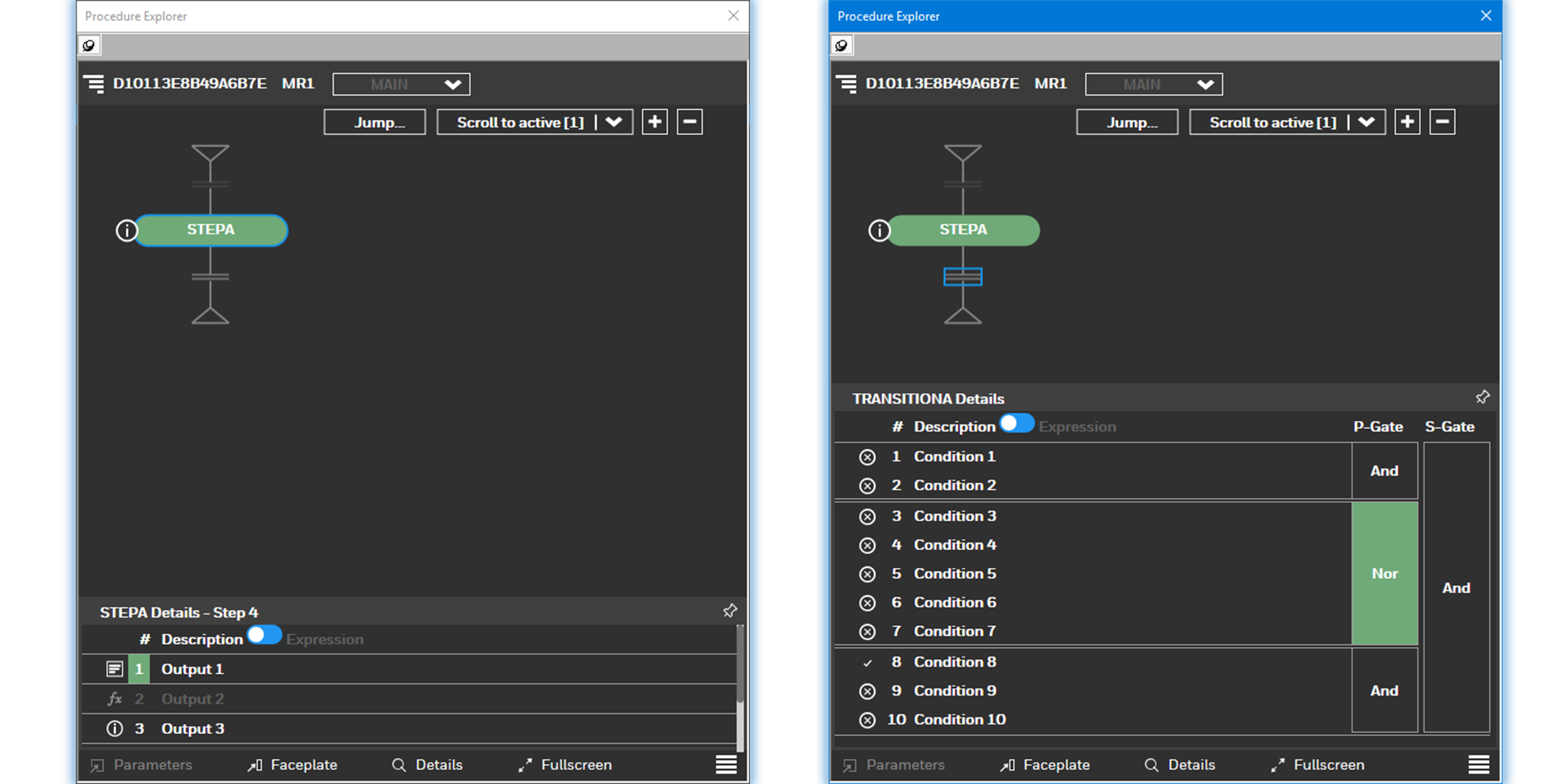
Task: Pin the STEPA Details panel
Action: [730, 610]
